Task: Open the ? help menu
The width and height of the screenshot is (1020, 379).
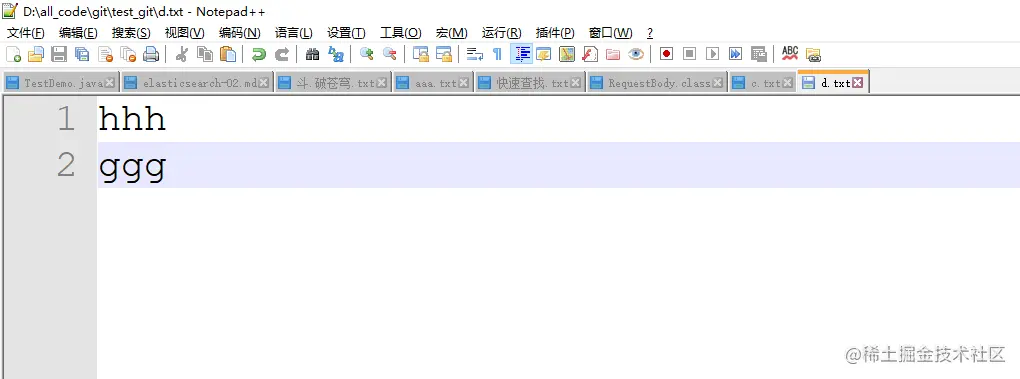Action: [650, 33]
